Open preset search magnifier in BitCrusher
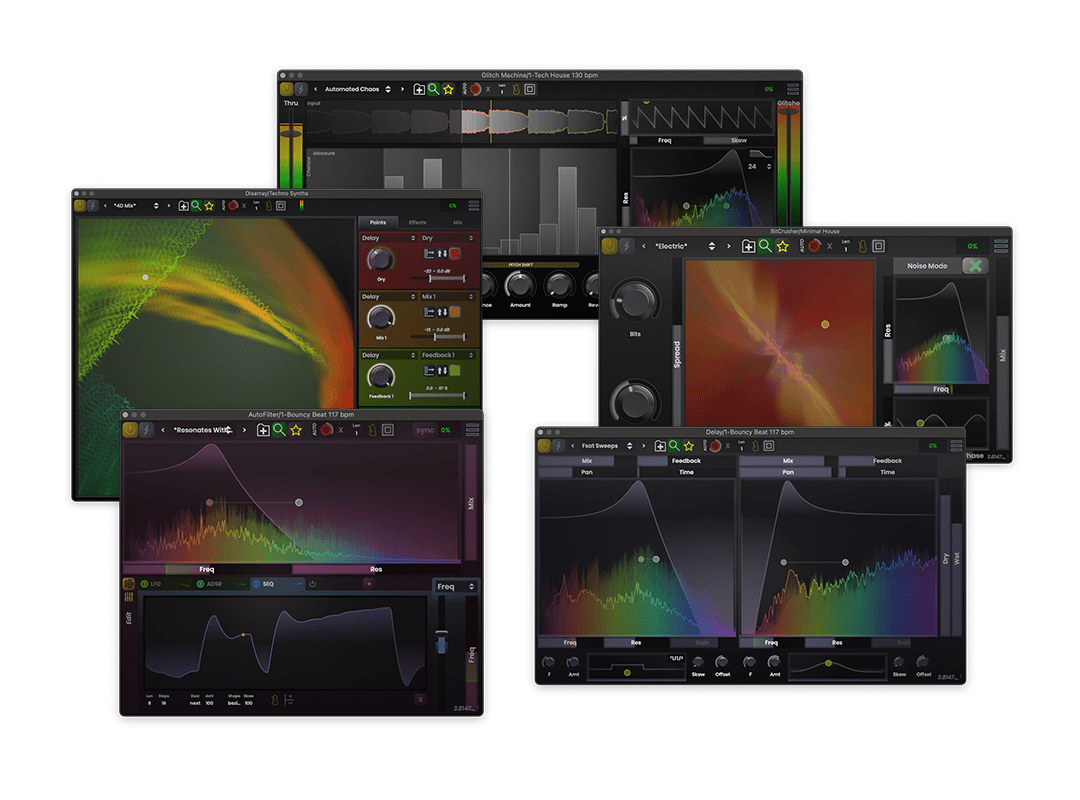Image resolution: width=1080 pixels, height=800 pixels. tap(765, 246)
